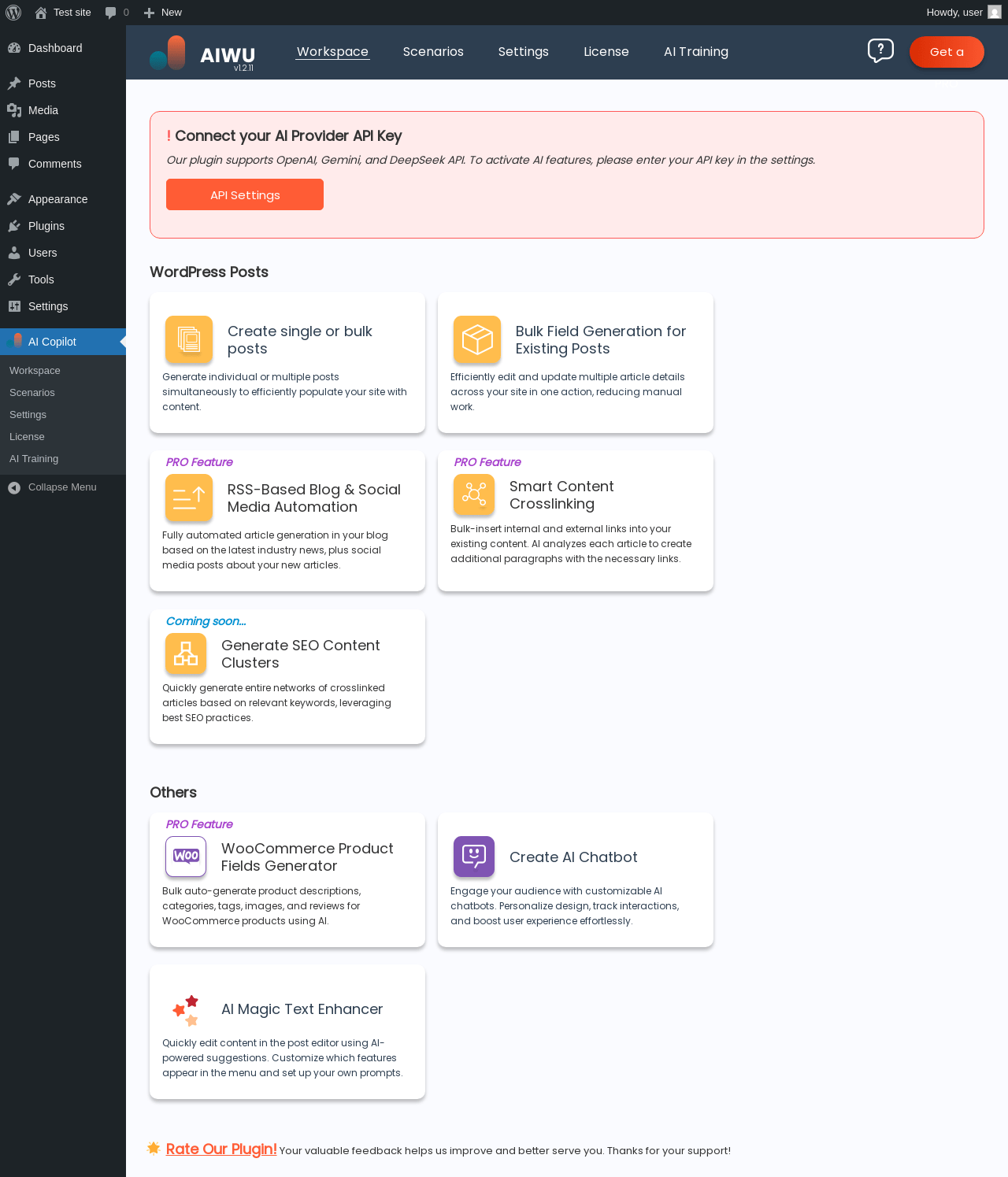Image resolution: width=1008 pixels, height=1177 pixels.
Task: Follow the Rate Our Plugin! link
Action: [x=221, y=1149]
